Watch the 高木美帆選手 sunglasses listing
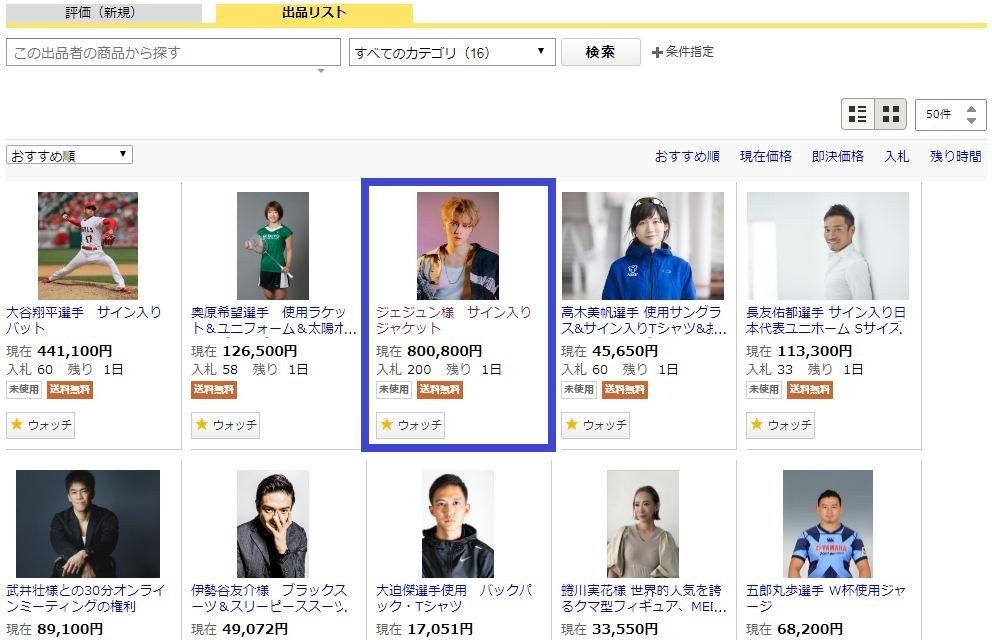The image size is (992, 640). (595, 425)
